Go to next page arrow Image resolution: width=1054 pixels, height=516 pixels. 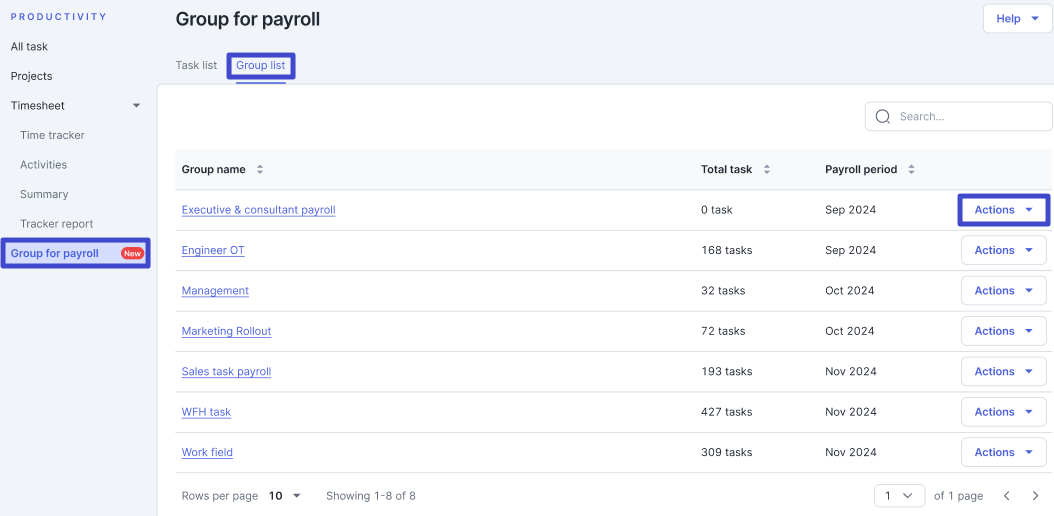1035,496
